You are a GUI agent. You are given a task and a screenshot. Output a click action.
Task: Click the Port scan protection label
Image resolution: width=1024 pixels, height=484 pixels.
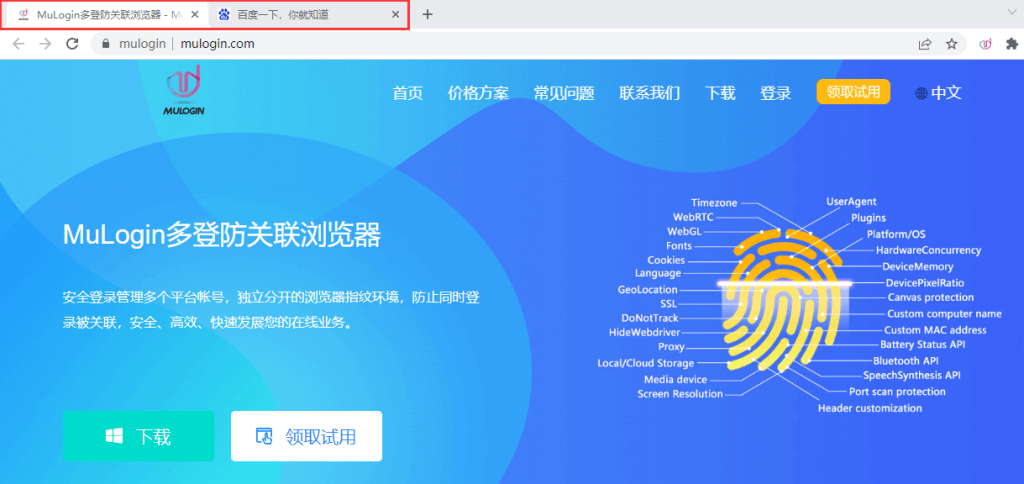(897, 392)
